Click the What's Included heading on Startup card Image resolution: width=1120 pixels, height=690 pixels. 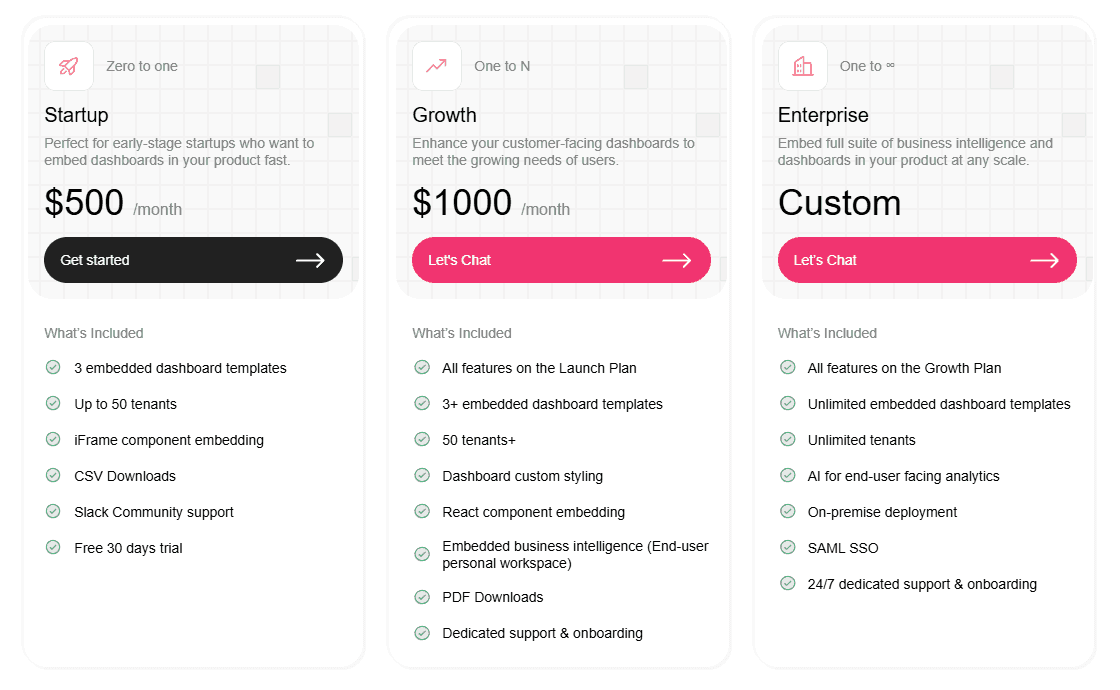point(94,333)
